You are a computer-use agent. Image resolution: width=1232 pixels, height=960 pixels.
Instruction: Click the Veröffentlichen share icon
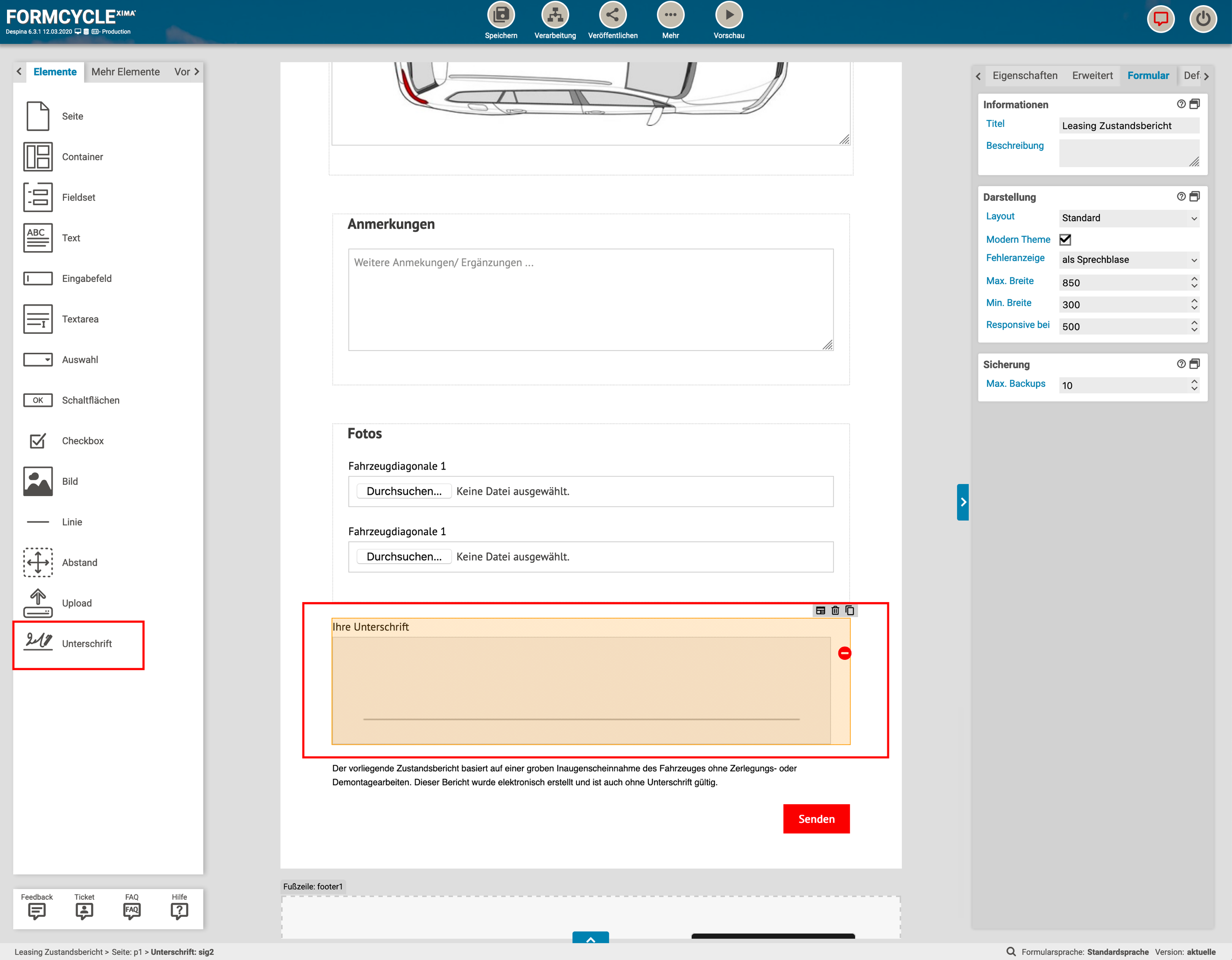coord(612,16)
